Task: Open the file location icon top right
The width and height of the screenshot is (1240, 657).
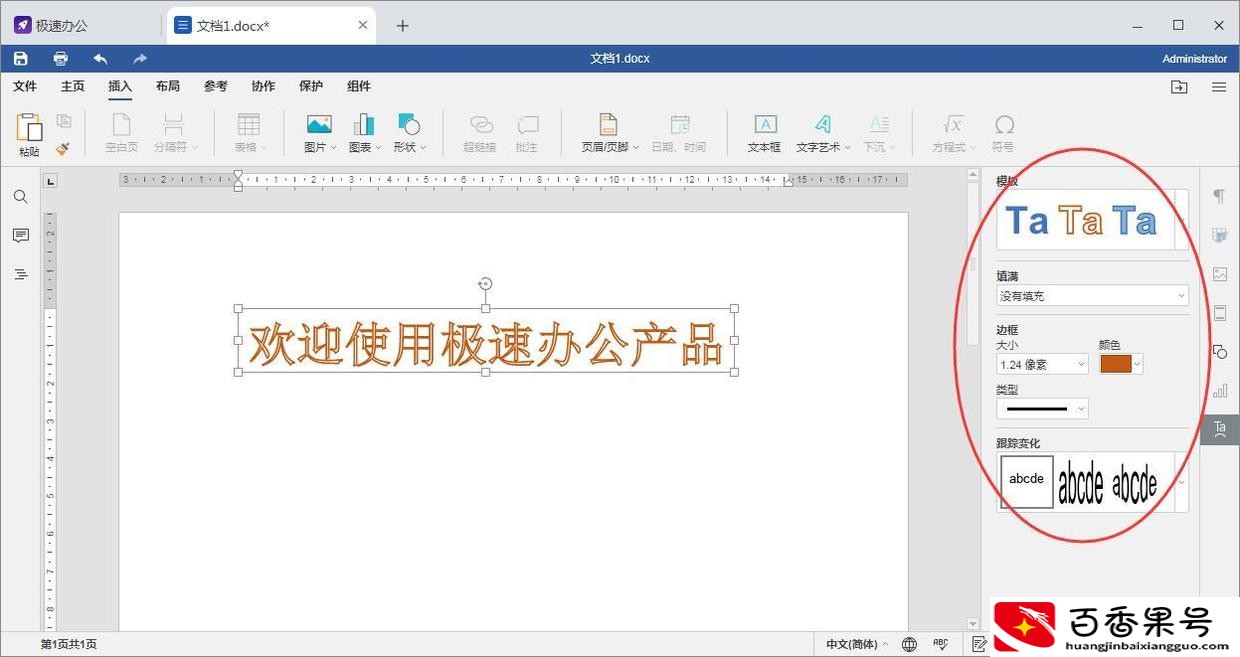Action: (1179, 87)
